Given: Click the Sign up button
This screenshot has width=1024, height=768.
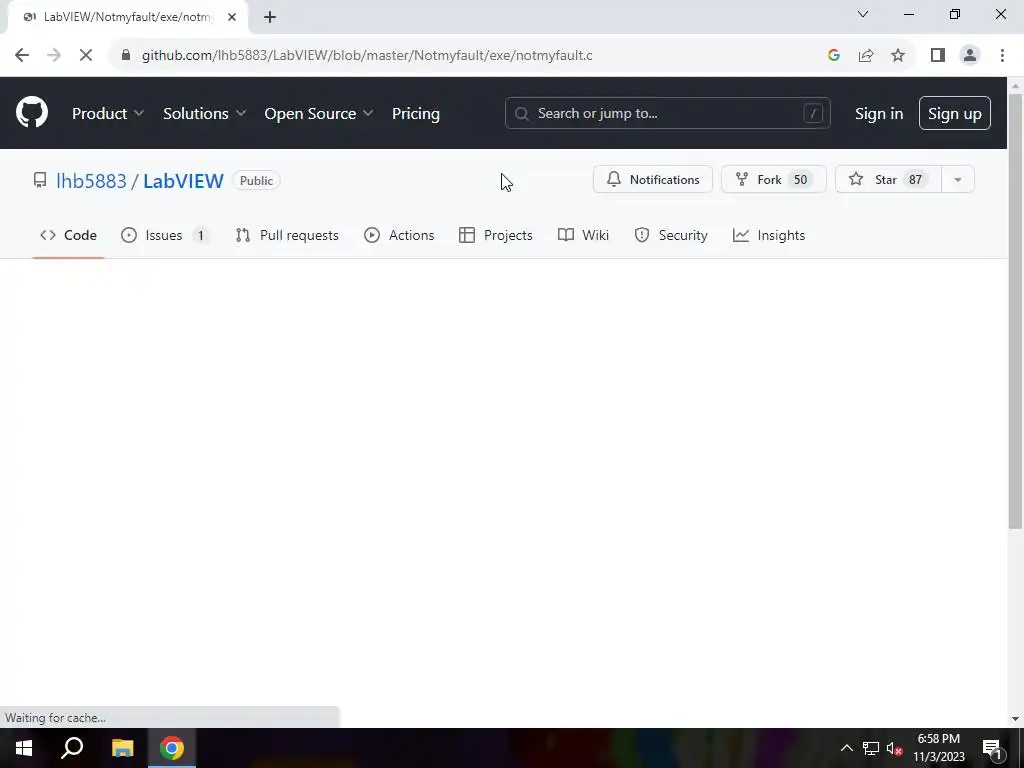Looking at the screenshot, I should (x=955, y=113).
